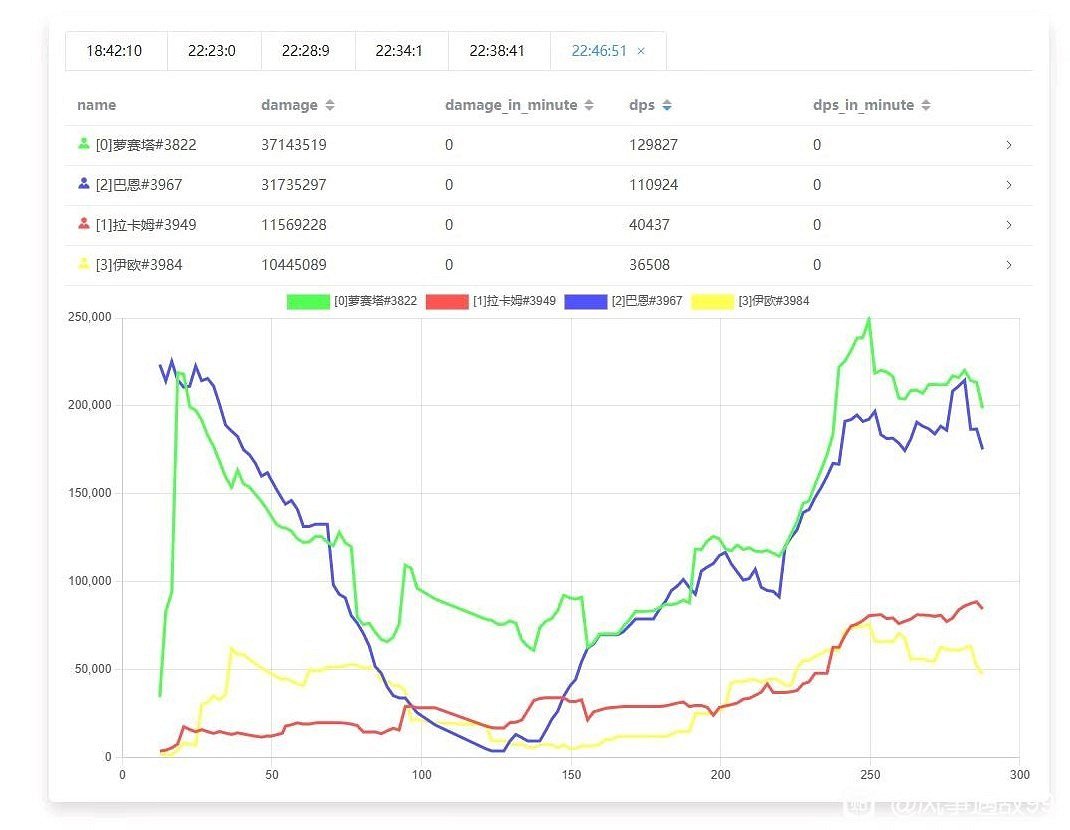The width and height of the screenshot is (1070, 830).
Task: Switch to the 18:42:10 tab
Action: (x=114, y=51)
